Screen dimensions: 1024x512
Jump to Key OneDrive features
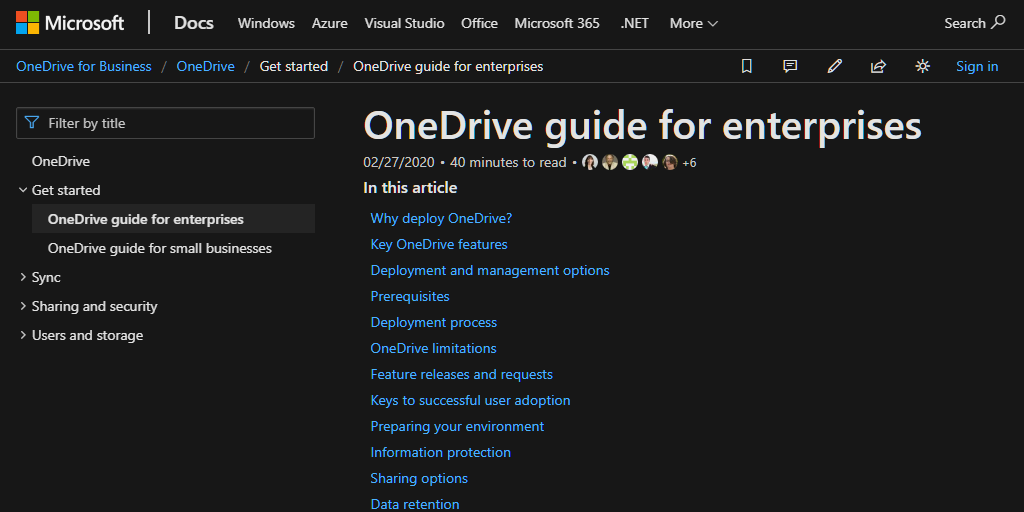click(439, 244)
